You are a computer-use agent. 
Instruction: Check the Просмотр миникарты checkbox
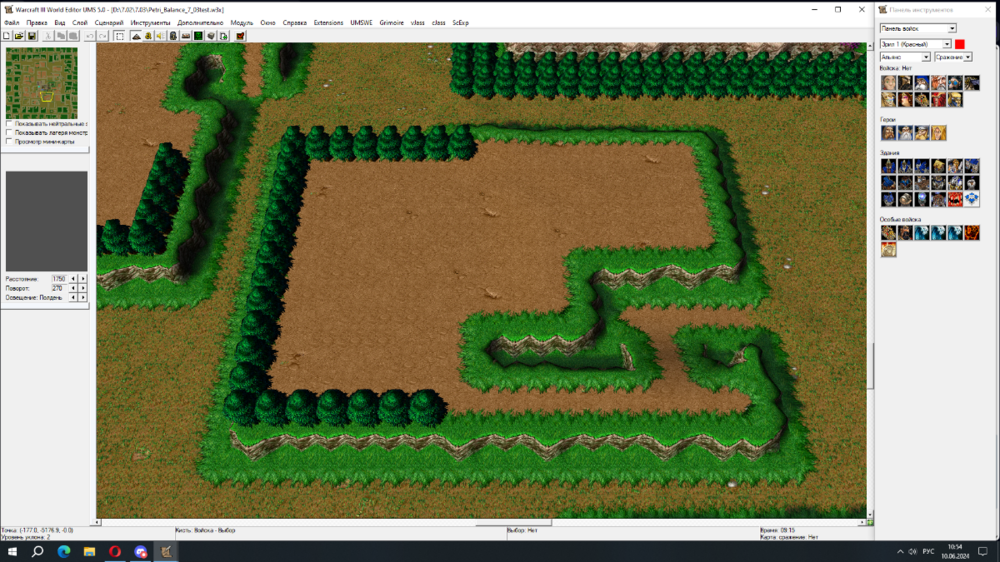9,142
